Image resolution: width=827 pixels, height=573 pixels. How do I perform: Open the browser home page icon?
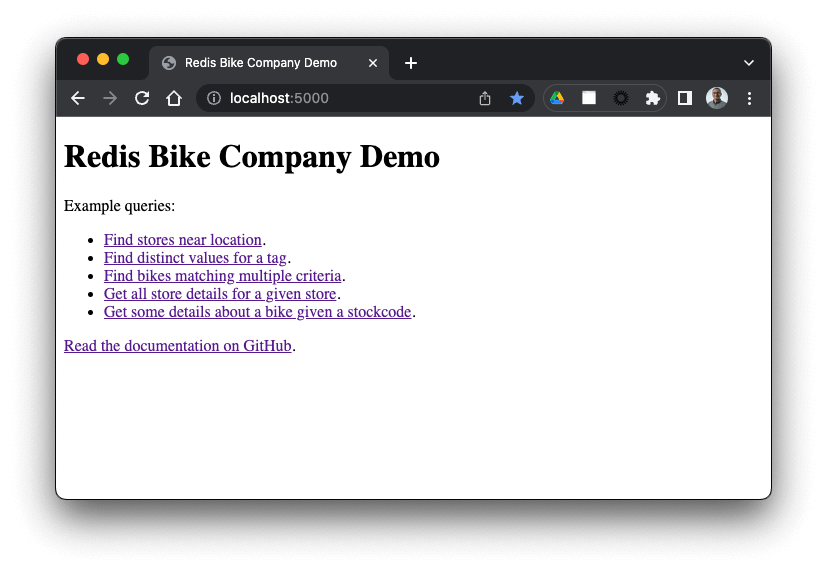(x=174, y=98)
